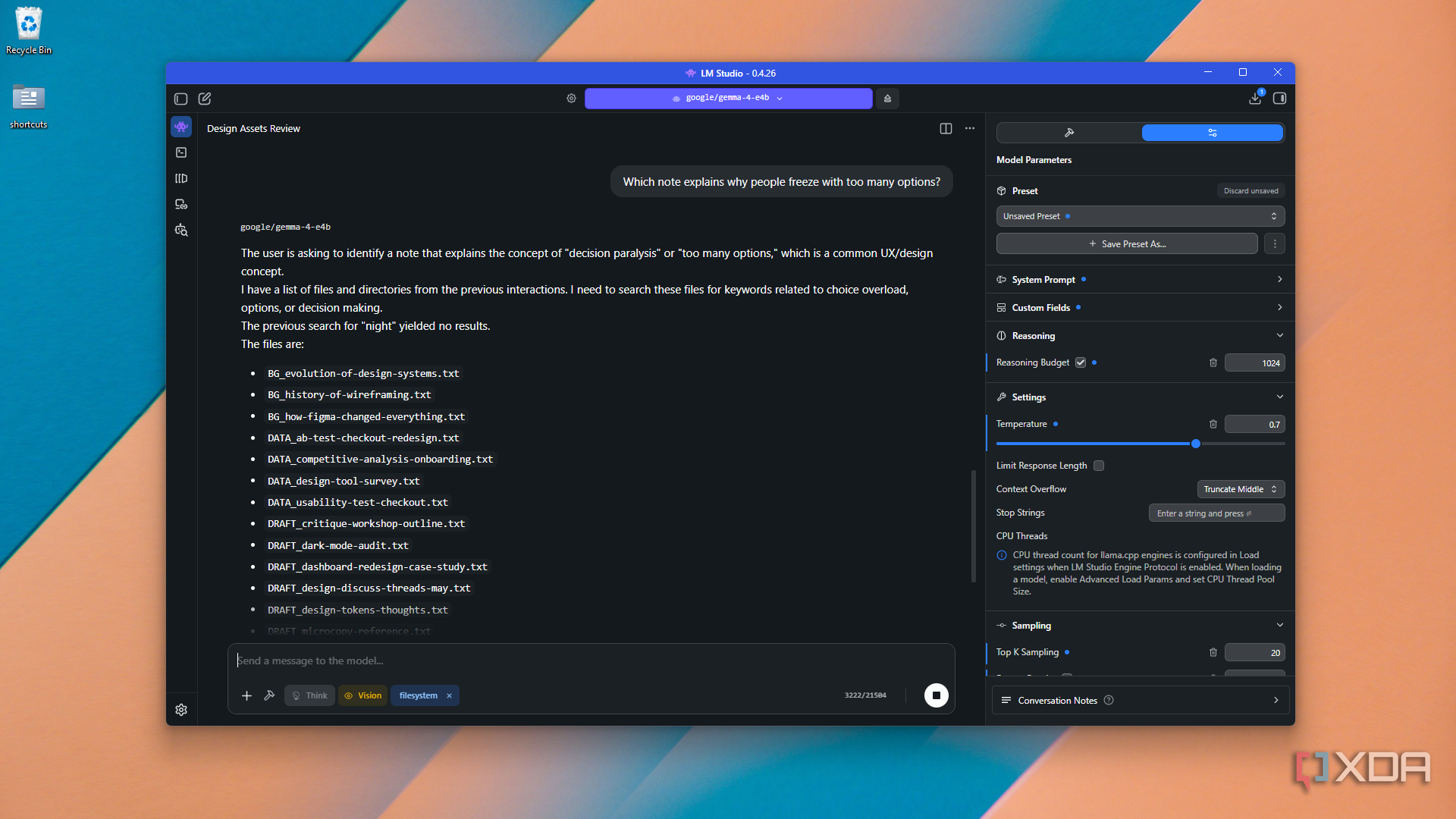Screen dimensions: 1456x819
Task: Split the chat view with the columns icon
Action: [946, 128]
